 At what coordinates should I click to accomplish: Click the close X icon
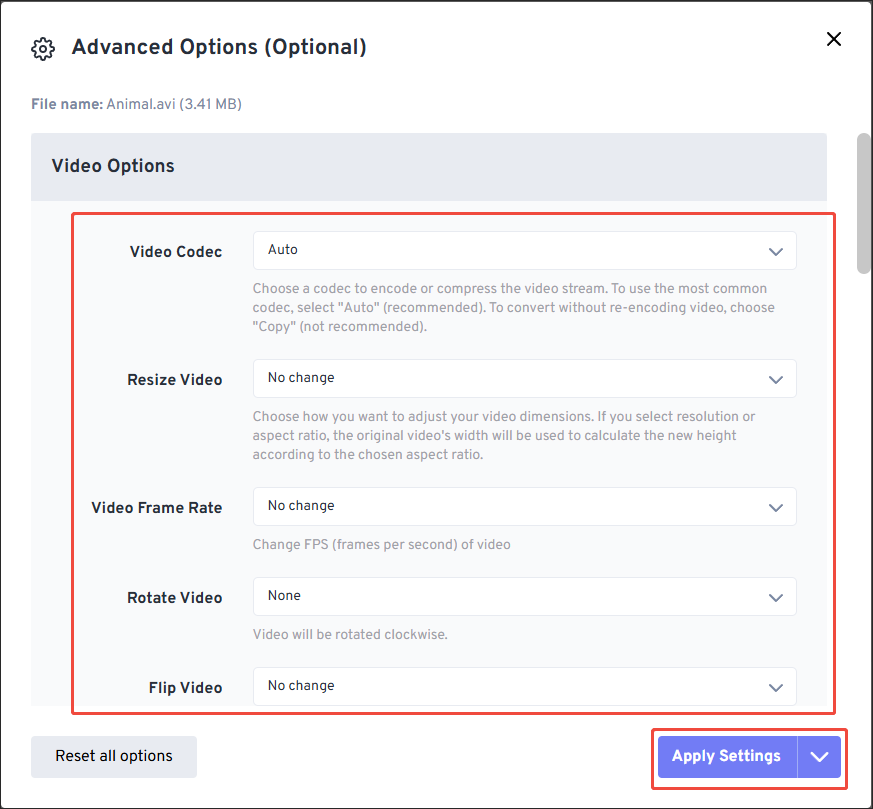[834, 39]
